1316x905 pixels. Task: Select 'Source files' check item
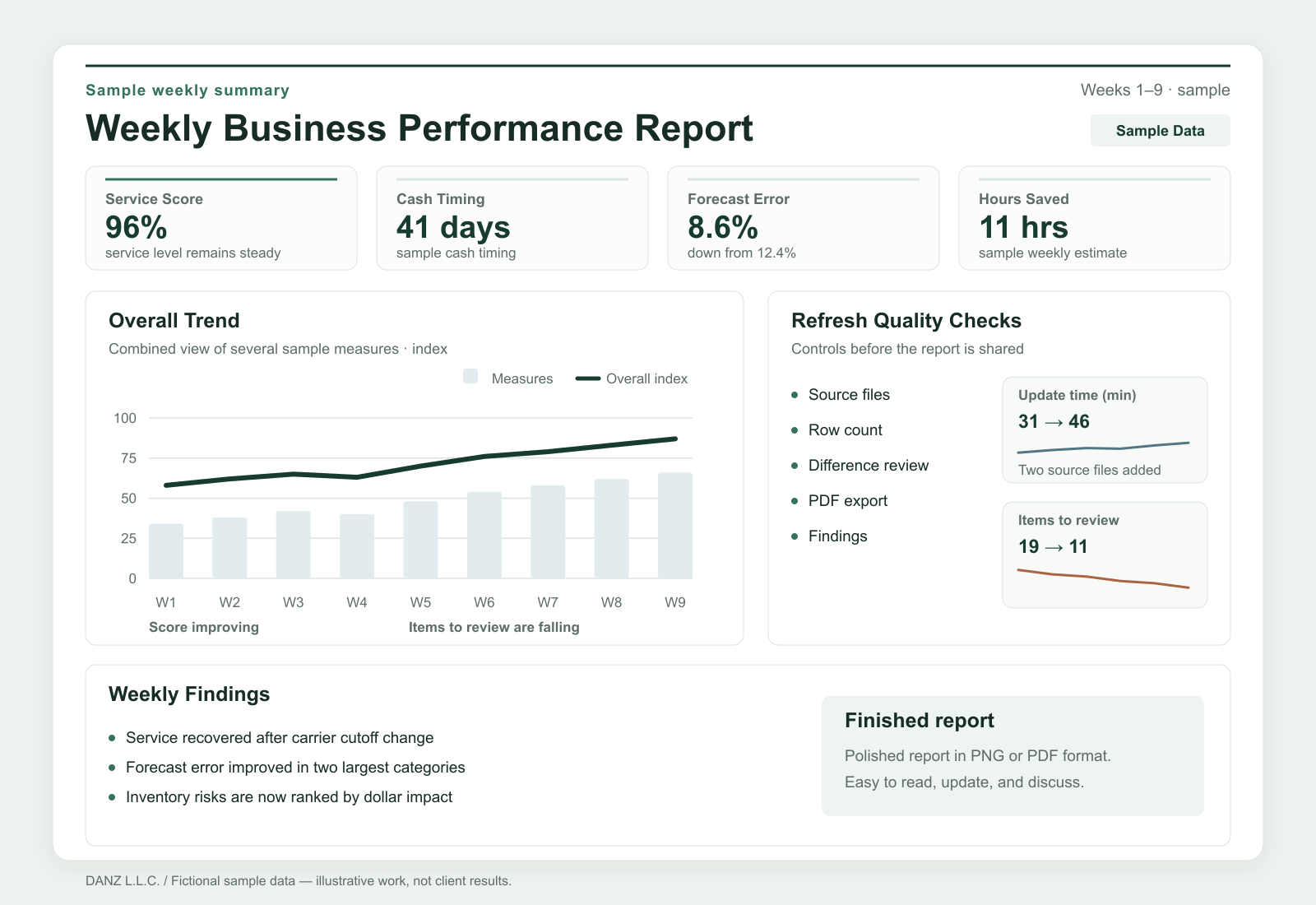click(841, 395)
